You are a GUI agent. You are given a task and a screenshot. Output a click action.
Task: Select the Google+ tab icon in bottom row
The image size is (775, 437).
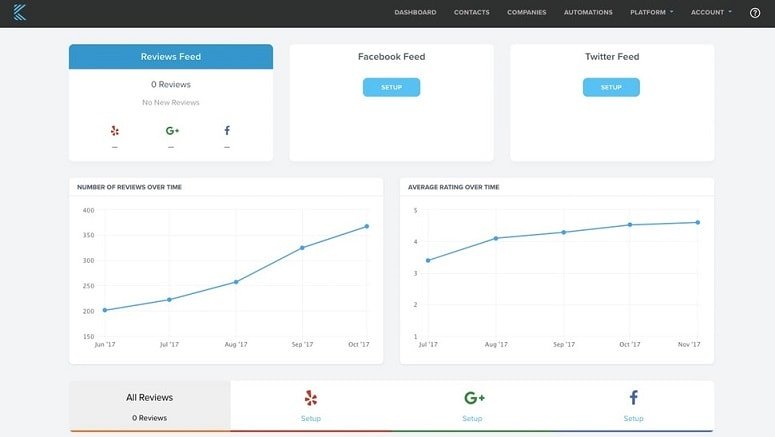[x=474, y=397]
